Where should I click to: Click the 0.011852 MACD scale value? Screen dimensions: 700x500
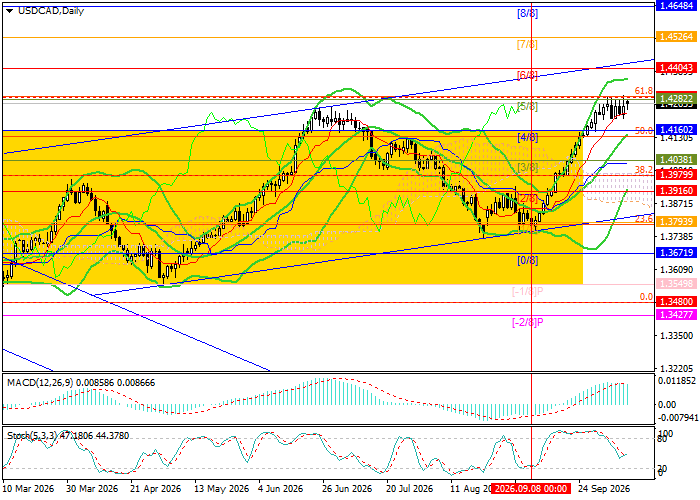677,381
